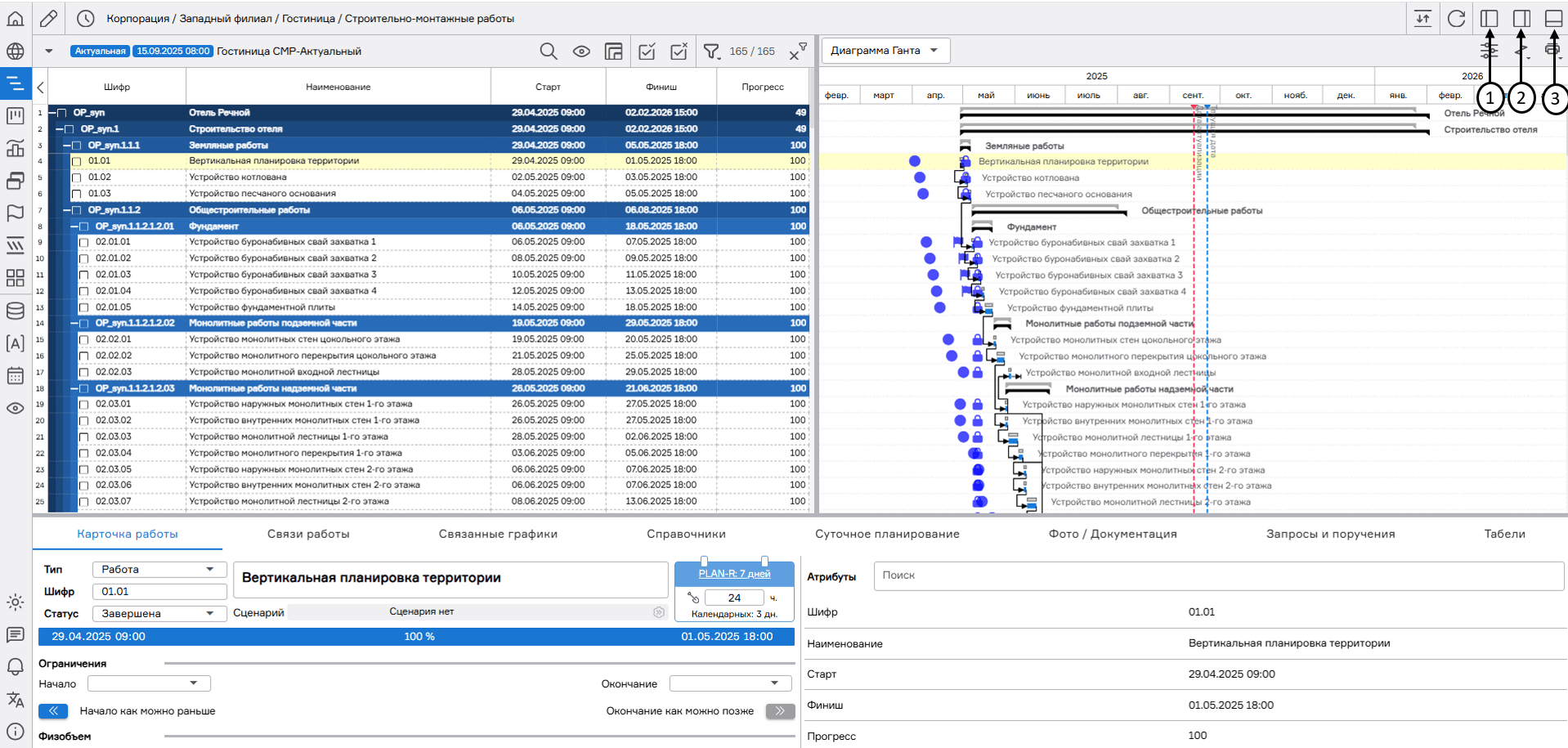Collapse the Фундамент group row

point(74,226)
